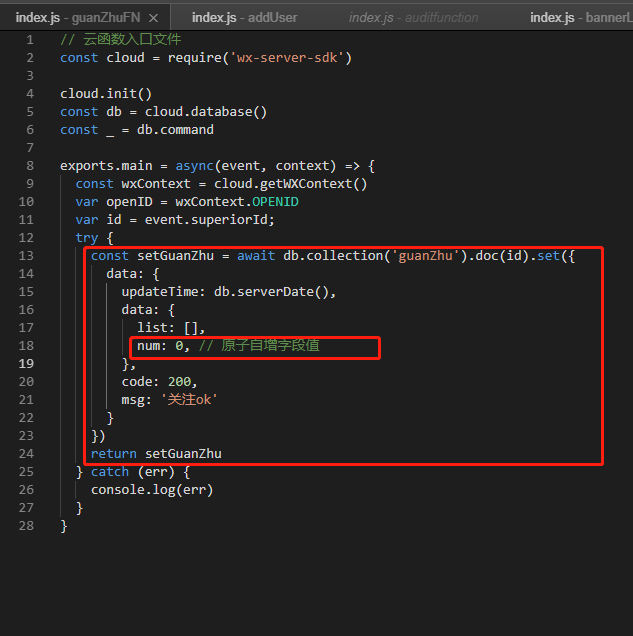Click 'event.superiorId' on line 11

207,219
